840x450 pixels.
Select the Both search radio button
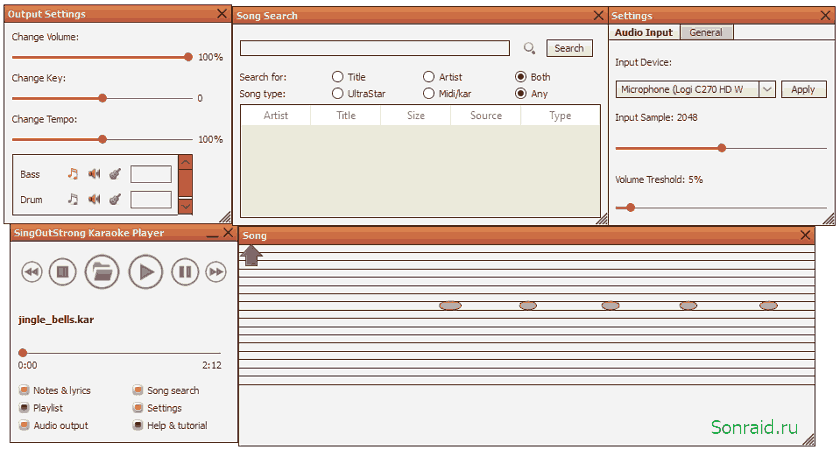click(521, 77)
